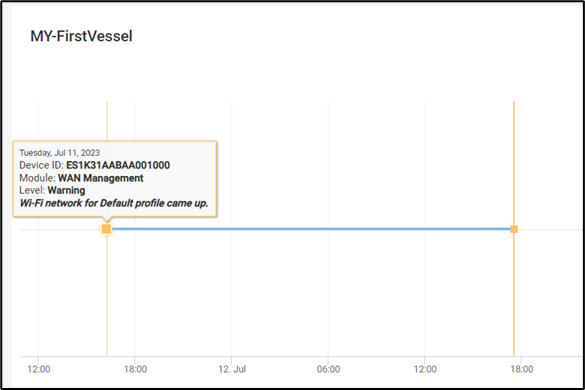Screen dimensions: 585x390
Task: Click the Wi-Fi network came up message
Action: pyautogui.click(x=114, y=203)
